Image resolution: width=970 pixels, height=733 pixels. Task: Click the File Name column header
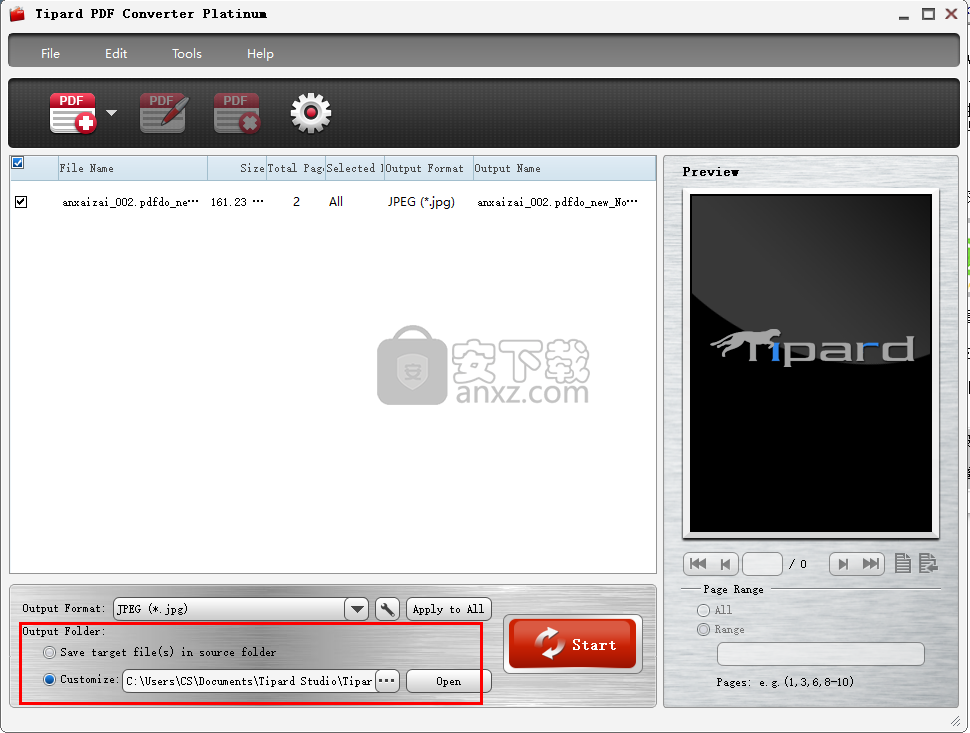(x=132, y=168)
